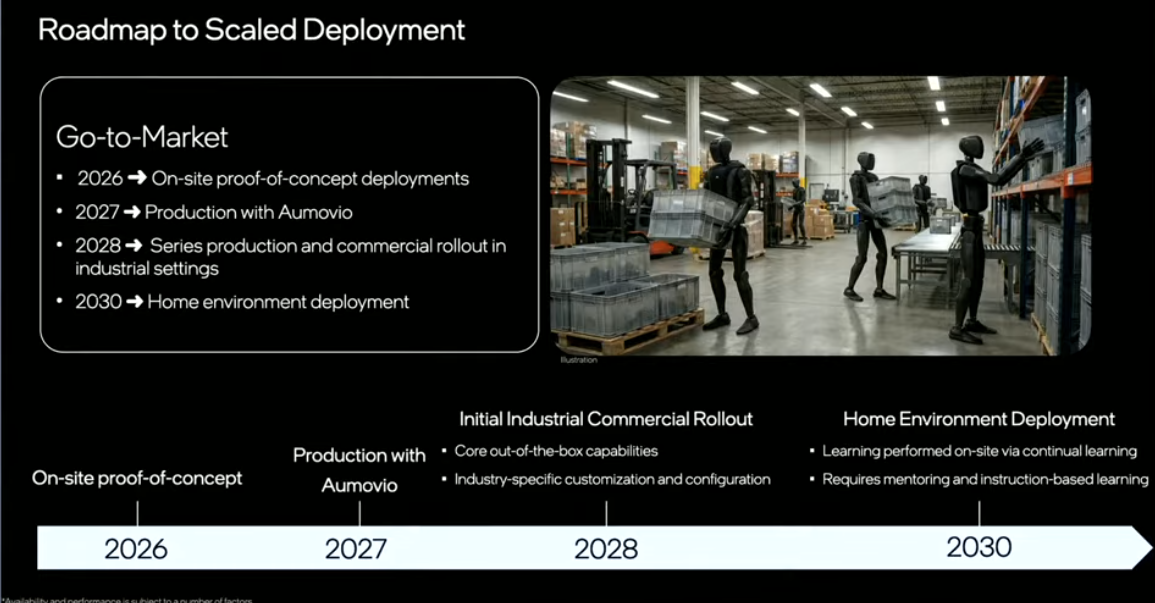The image size is (1155, 603).
Task: Select the 2030 marker on the timeline bar
Action: (979, 547)
